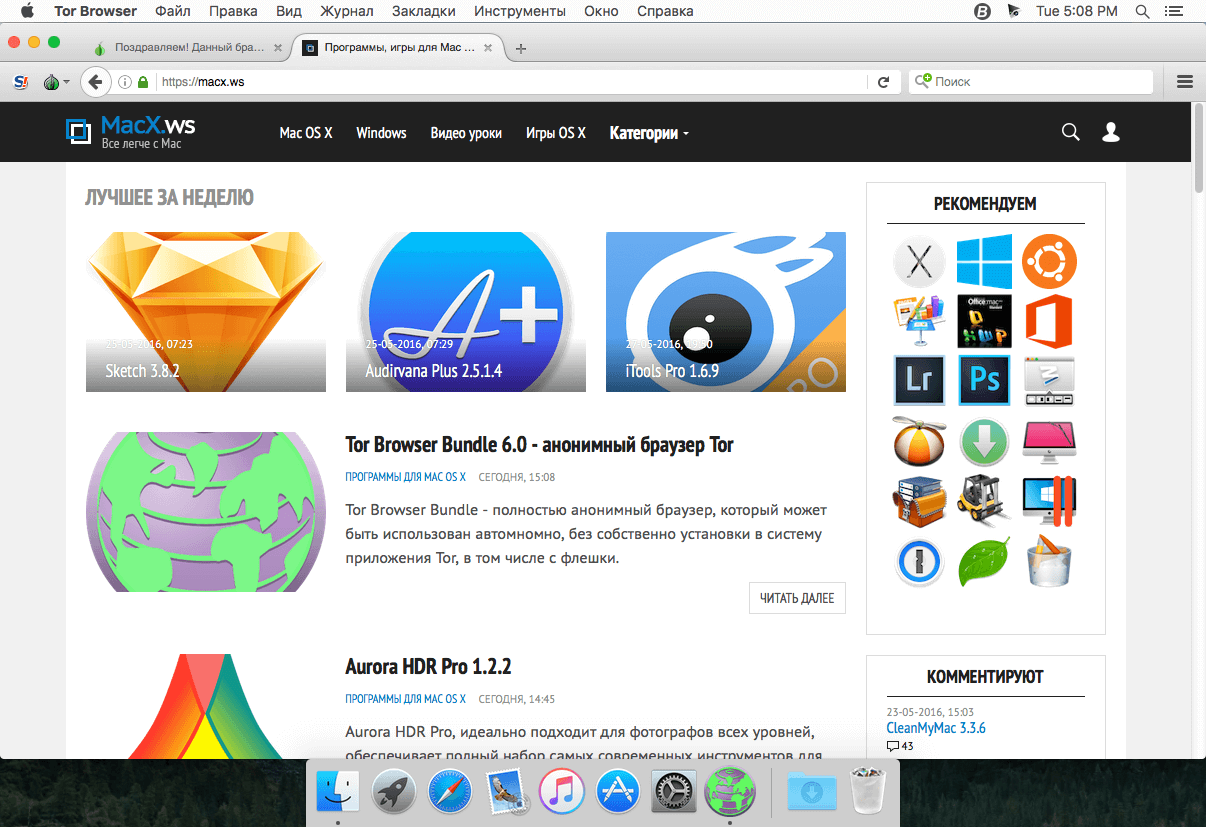
Task: Reload the page with the refresh icon
Action: click(883, 82)
